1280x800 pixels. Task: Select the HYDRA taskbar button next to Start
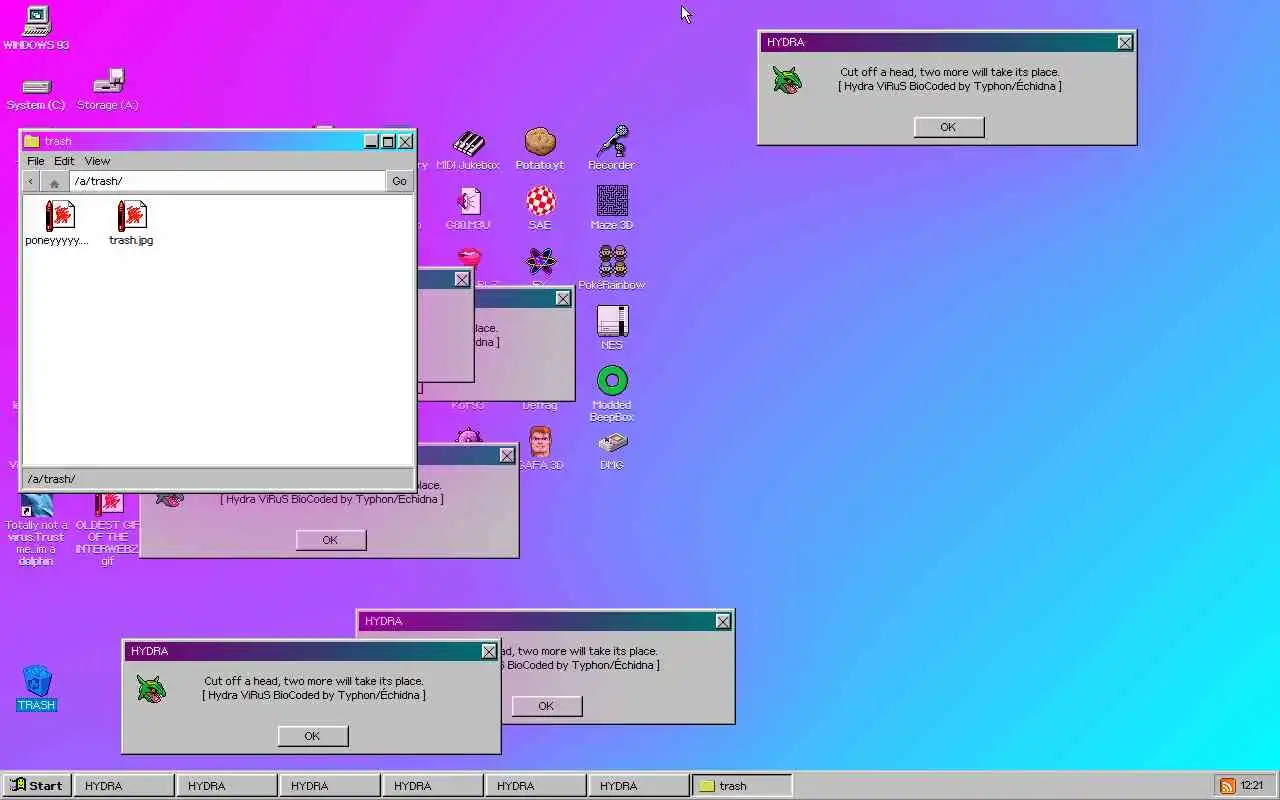tap(123, 786)
